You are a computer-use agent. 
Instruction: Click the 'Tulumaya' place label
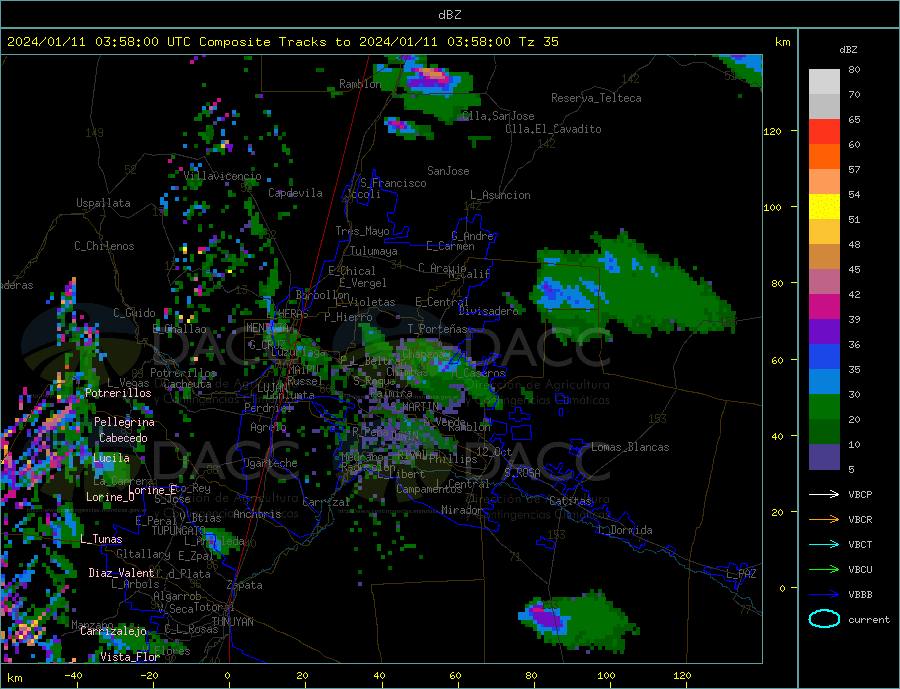[x=374, y=251]
